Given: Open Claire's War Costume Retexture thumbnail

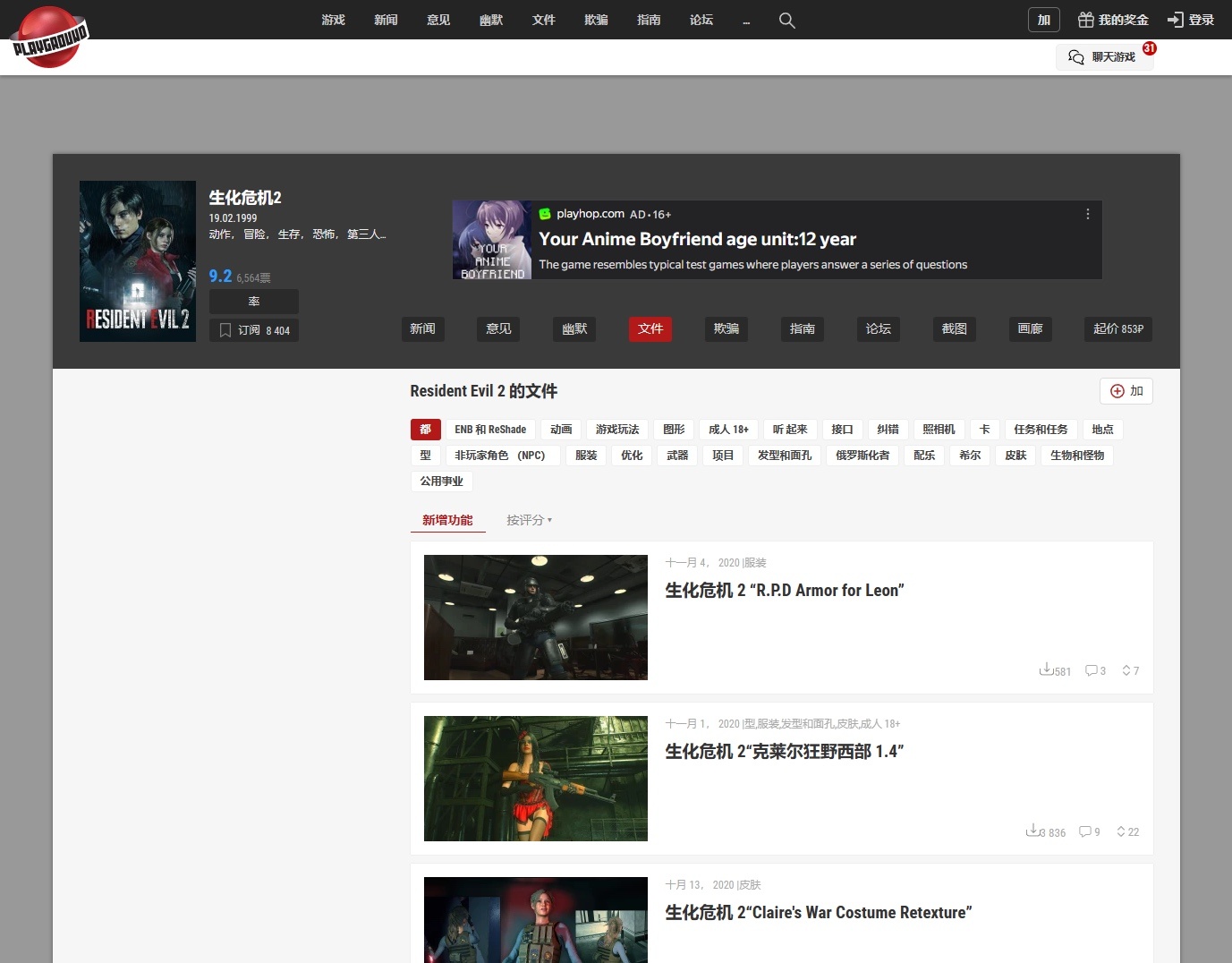Looking at the screenshot, I should click(536, 920).
